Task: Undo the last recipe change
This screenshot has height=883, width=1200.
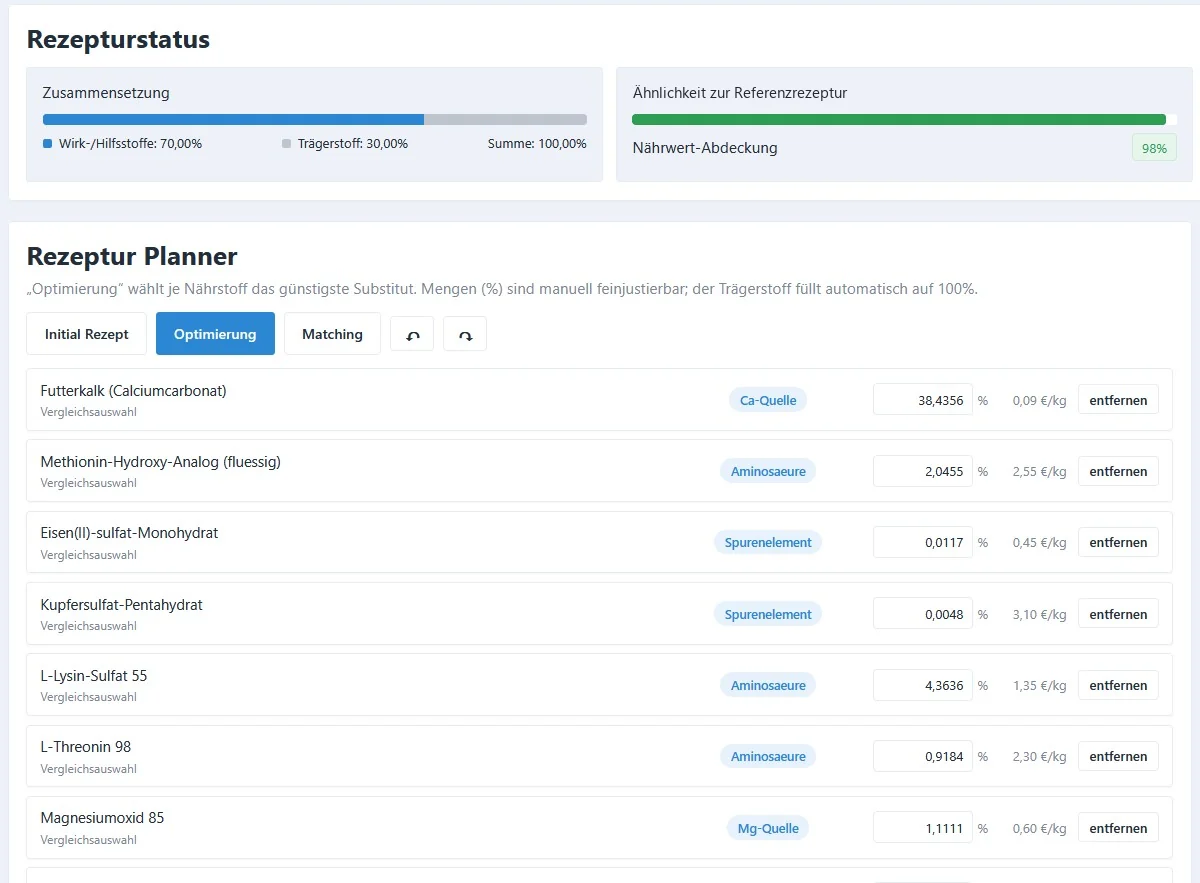Action: [x=412, y=334]
